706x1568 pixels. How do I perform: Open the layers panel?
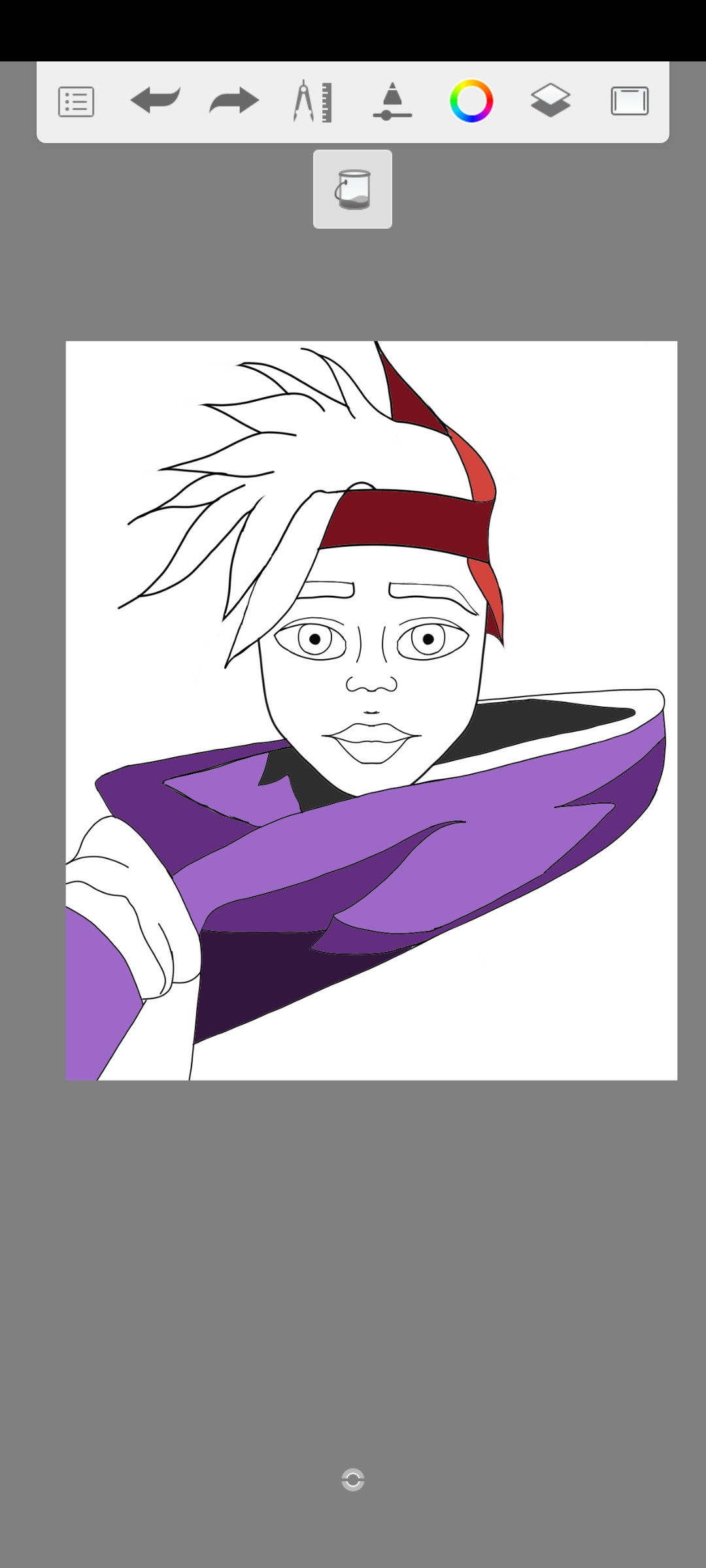tap(550, 101)
